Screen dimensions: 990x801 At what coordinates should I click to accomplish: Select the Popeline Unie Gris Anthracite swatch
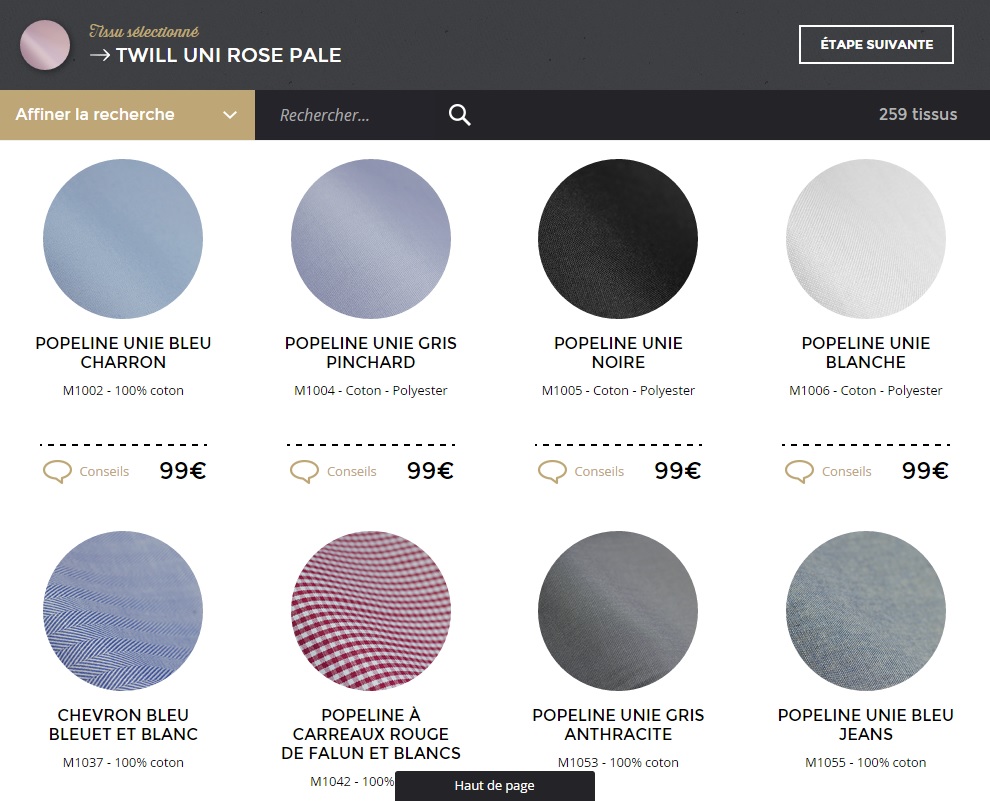pos(618,611)
